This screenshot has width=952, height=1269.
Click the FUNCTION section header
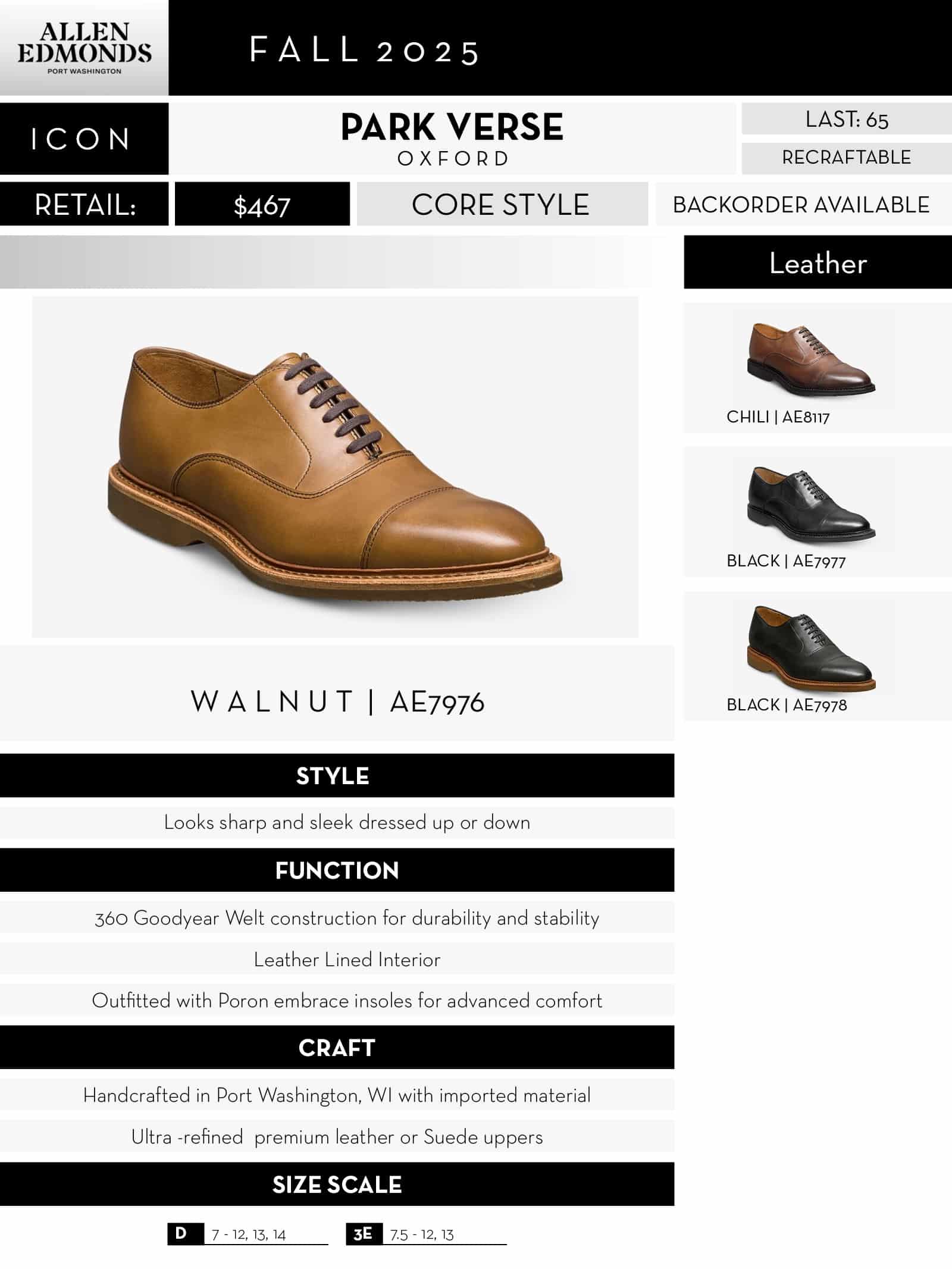point(337,870)
